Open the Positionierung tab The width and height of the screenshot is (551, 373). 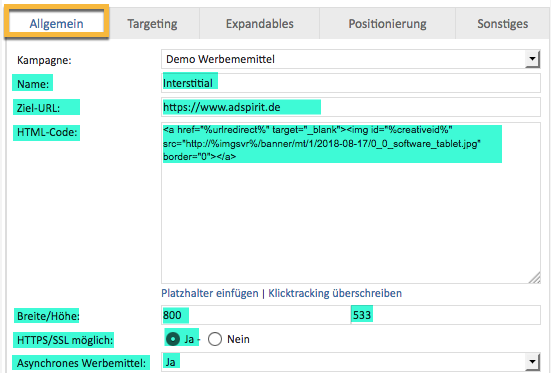[387, 24]
